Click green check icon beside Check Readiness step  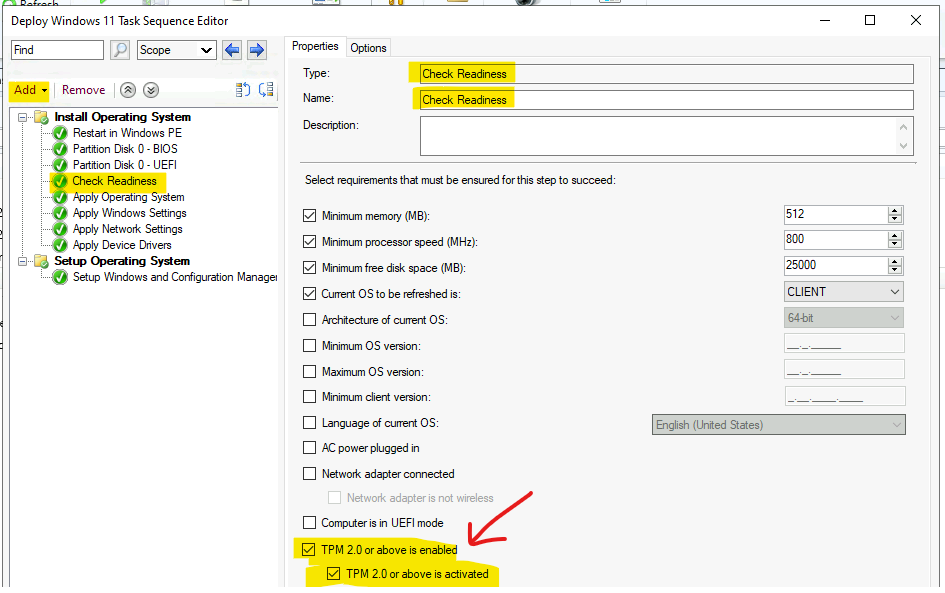60,181
